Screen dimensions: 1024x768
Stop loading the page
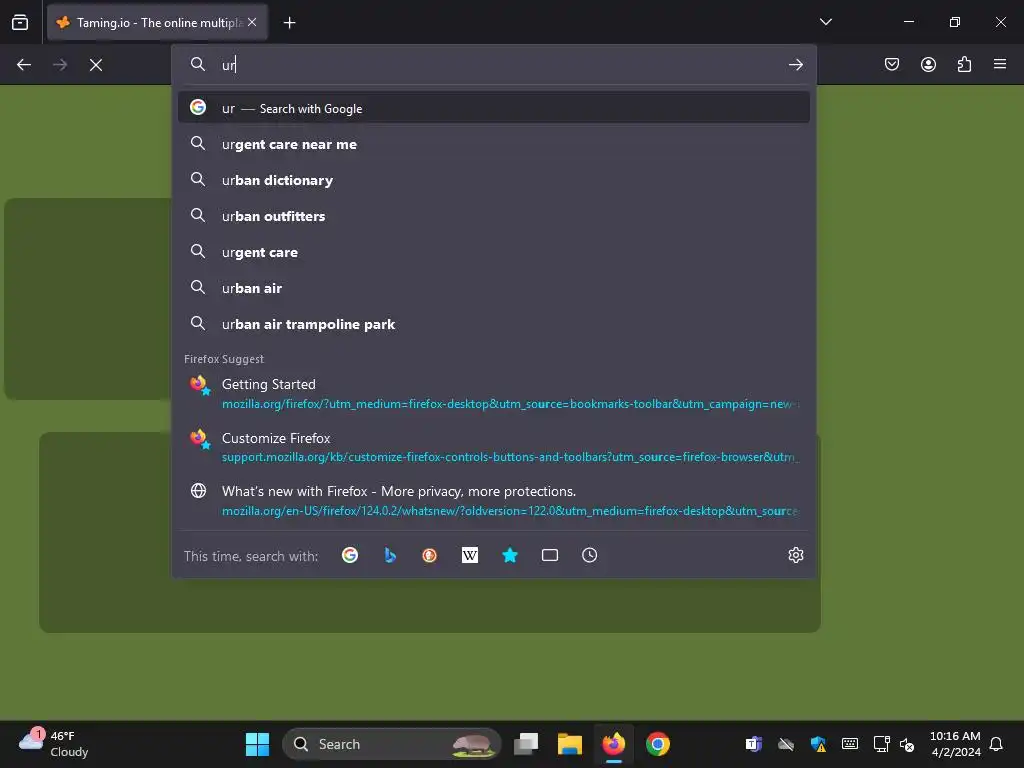tap(96, 65)
